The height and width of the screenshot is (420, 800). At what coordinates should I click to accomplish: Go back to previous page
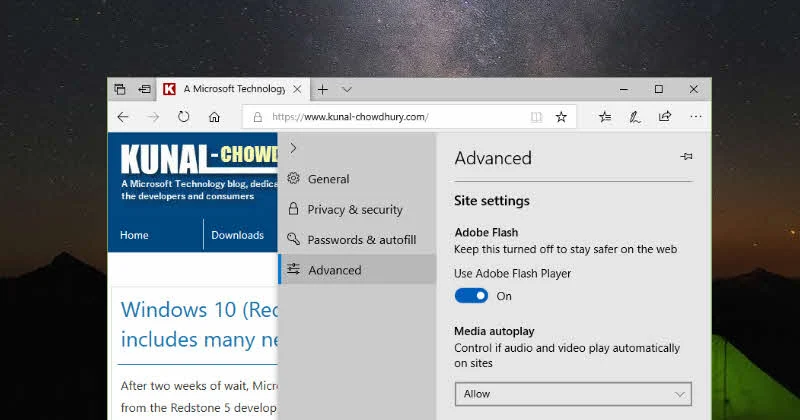pyautogui.click(x=123, y=117)
